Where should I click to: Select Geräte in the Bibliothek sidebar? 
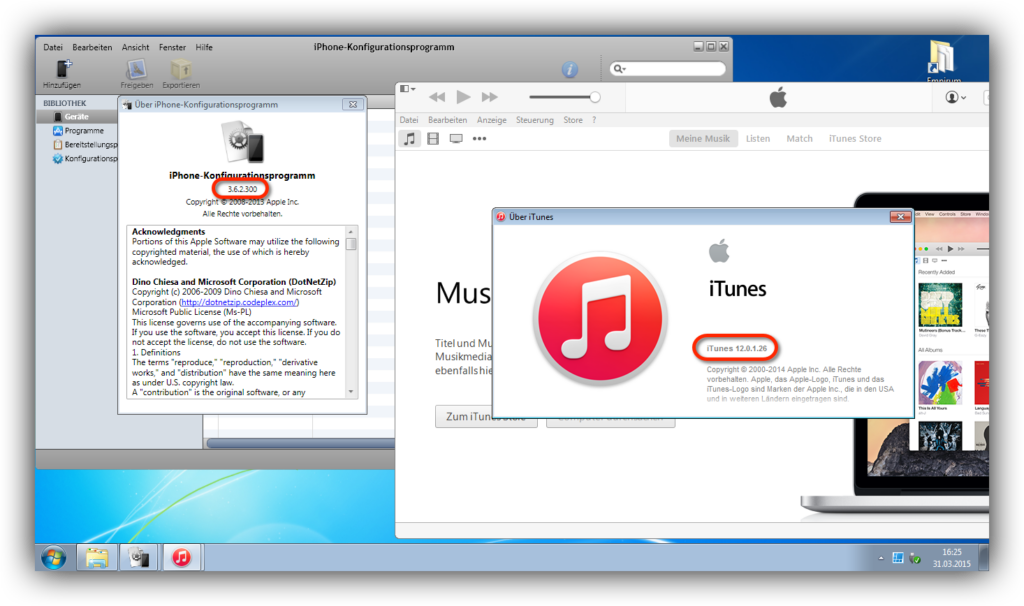click(76, 117)
